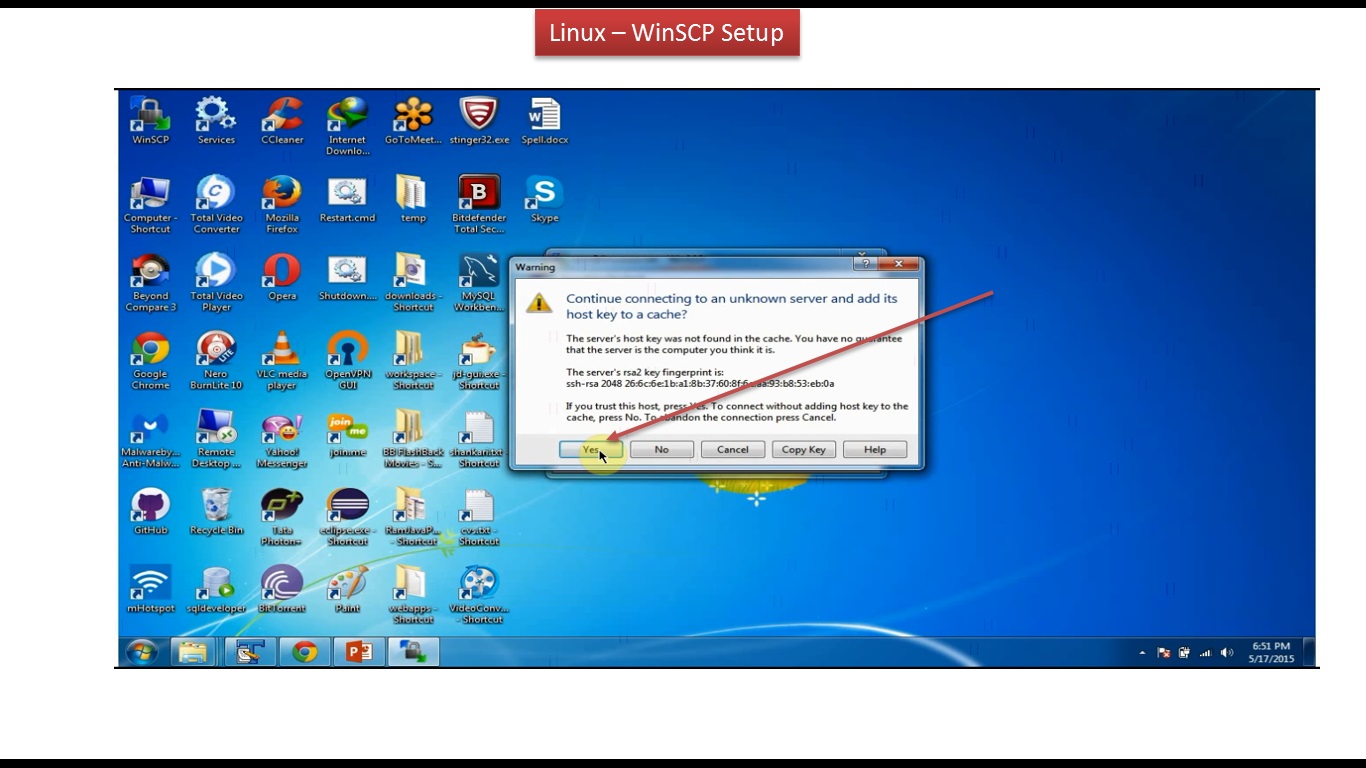Open the WinSCP desktop shortcut
Viewport: 1366px width, 768px height.
point(150,121)
